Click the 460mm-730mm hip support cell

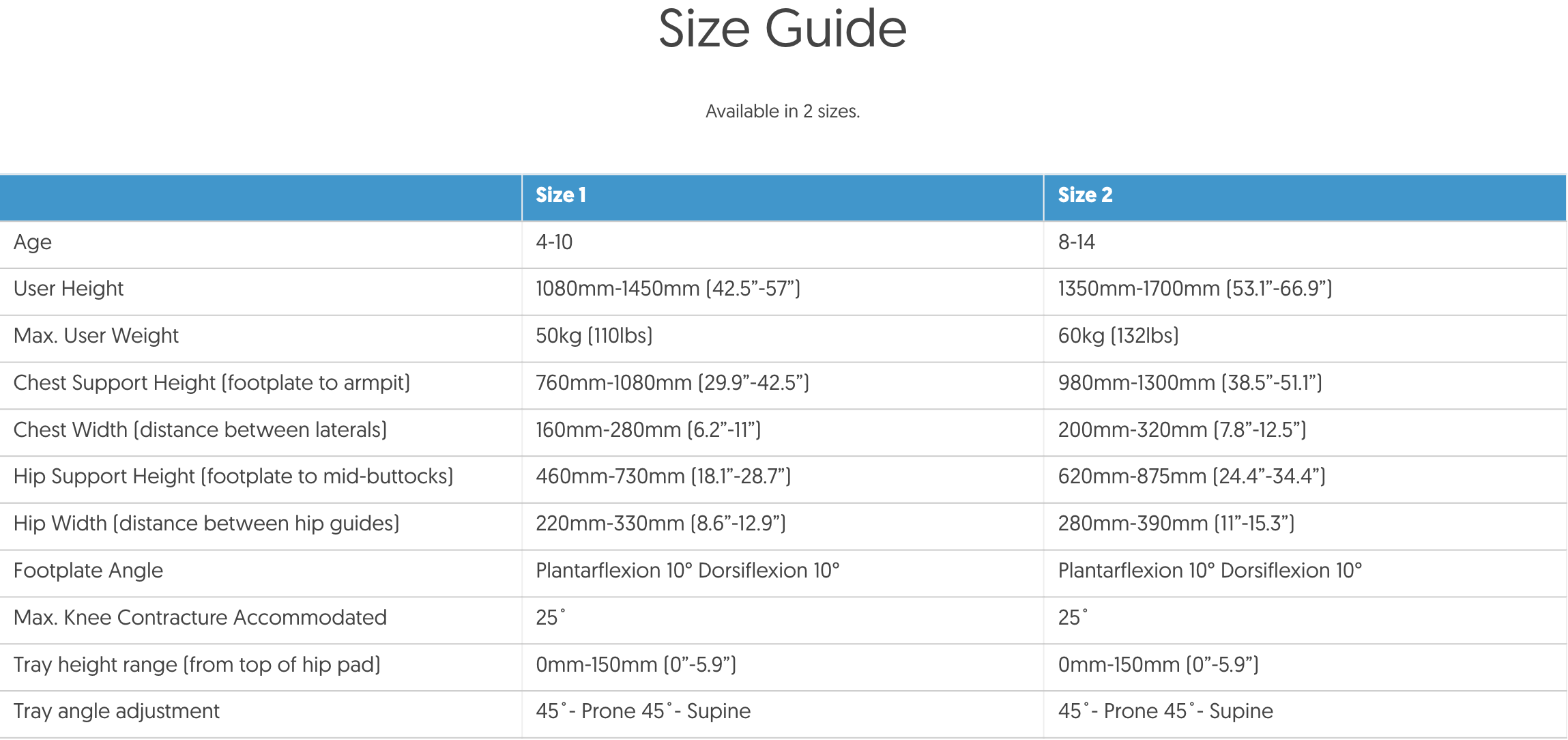tap(663, 476)
